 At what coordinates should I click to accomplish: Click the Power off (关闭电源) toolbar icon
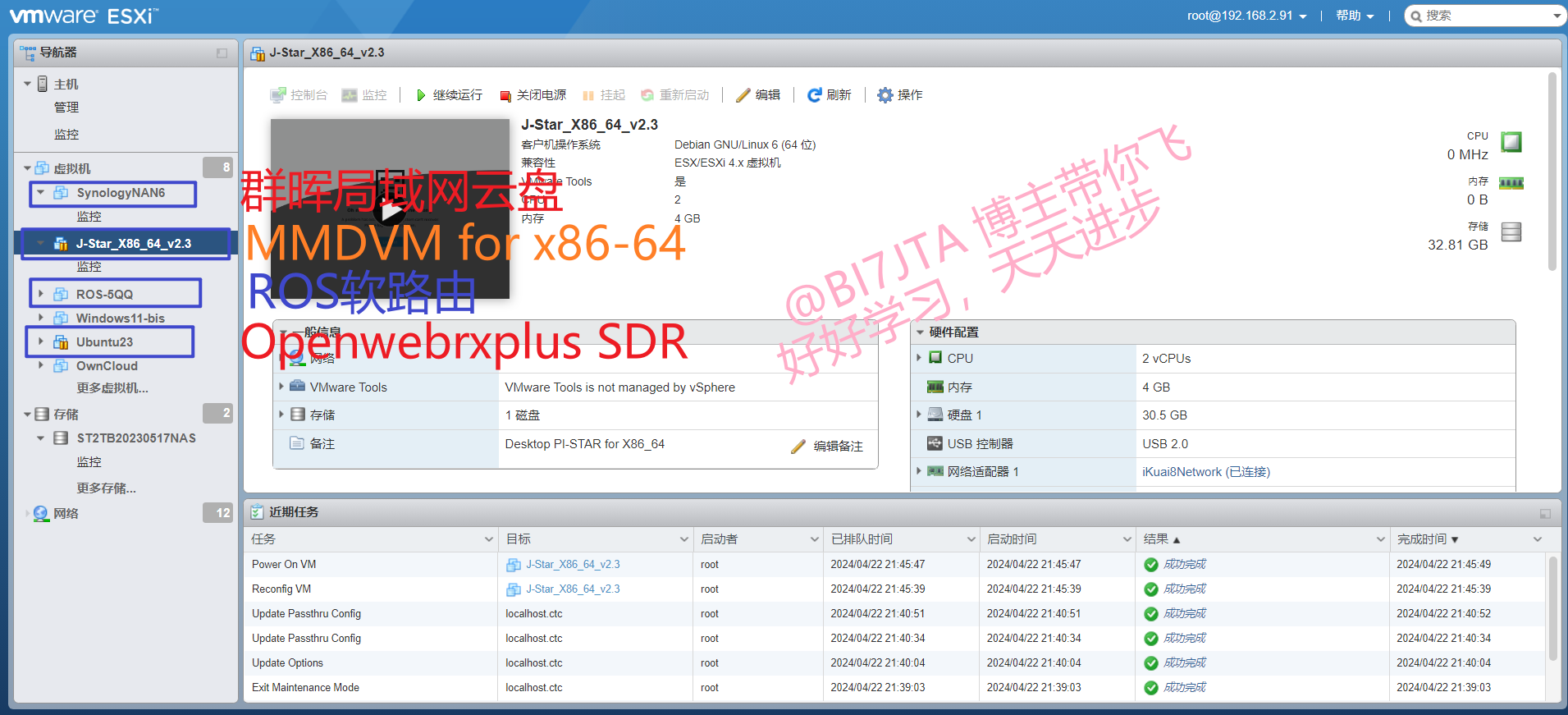pyautogui.click(x=505, y=96)
